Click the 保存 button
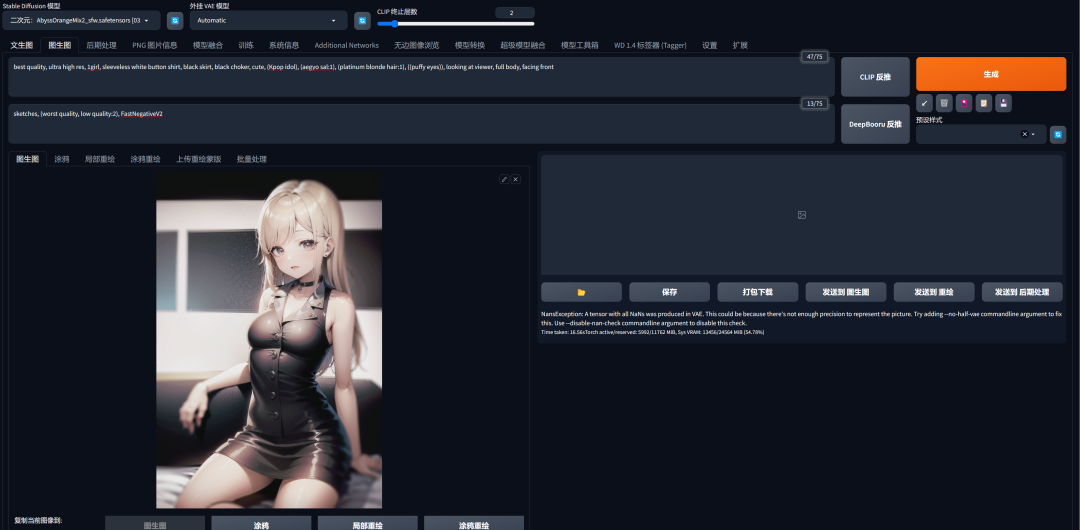Screen dimensions: 1080x530 pyautogui.click(x=669, y=292)
